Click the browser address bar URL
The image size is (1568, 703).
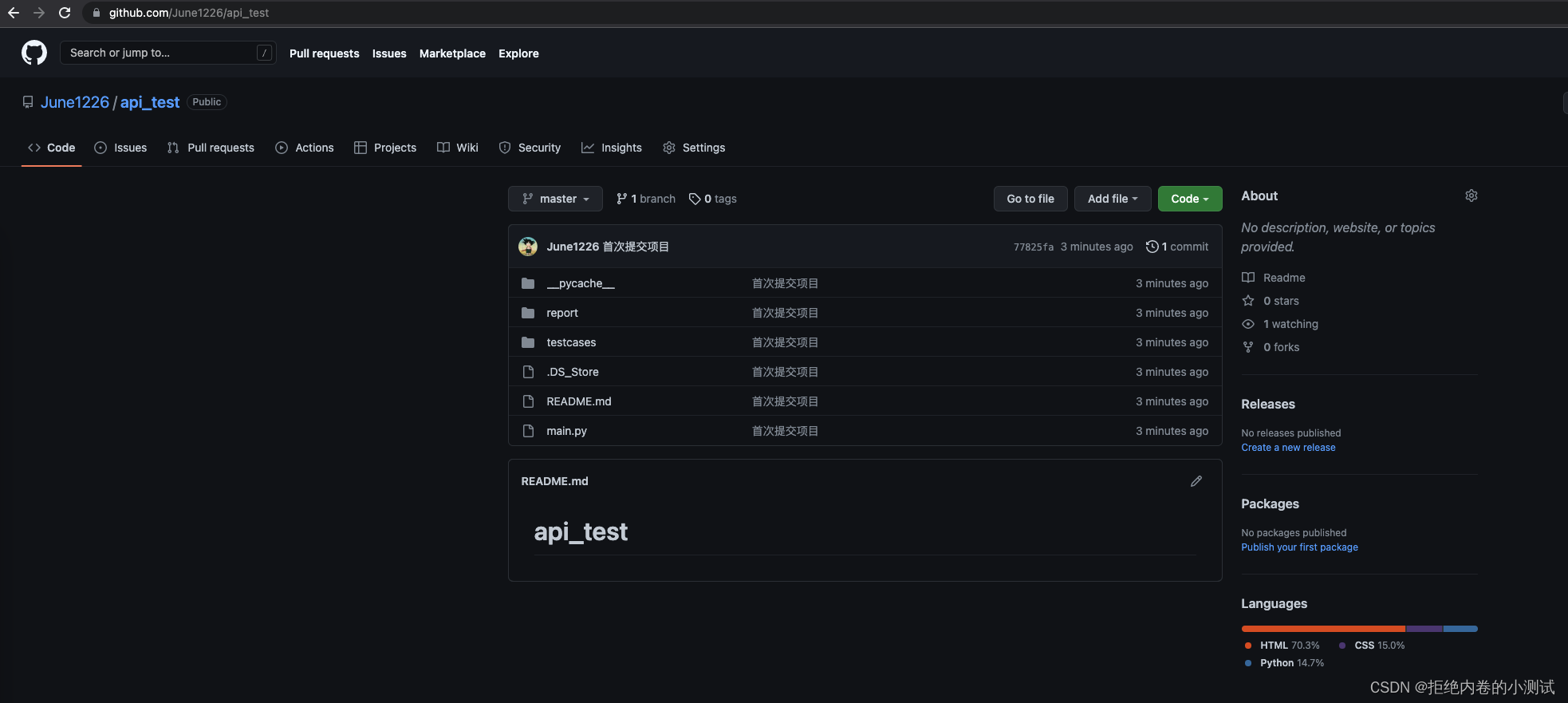pyautogui.click(x=189, y=13)
